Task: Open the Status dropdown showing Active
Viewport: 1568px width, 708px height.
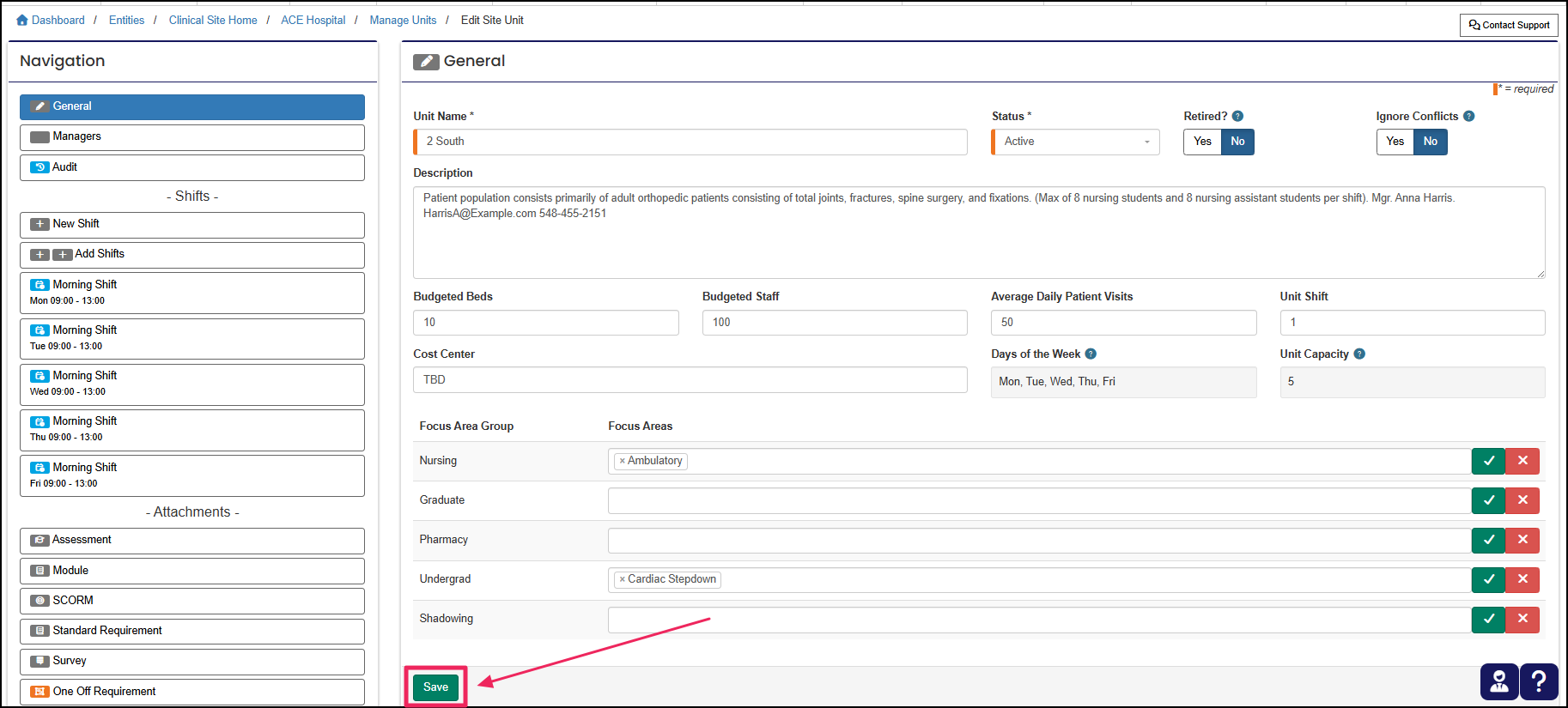Action: (x=1076, y=142)
